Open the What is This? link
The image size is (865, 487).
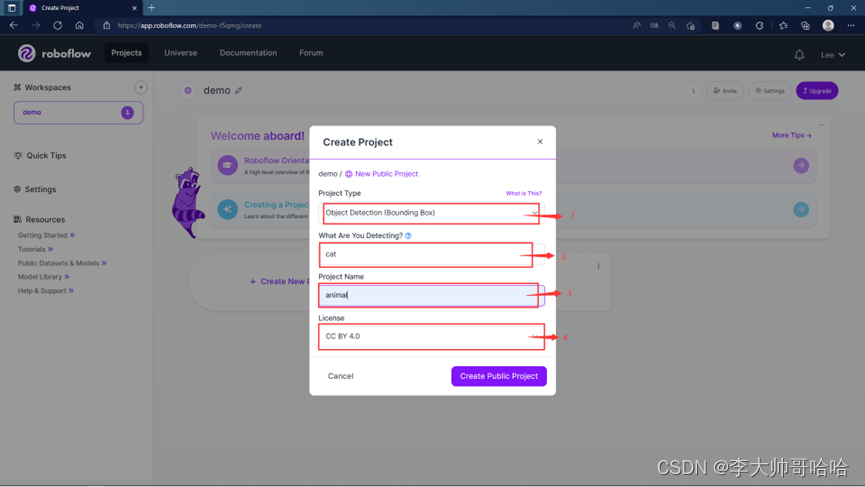click(524, 194)
